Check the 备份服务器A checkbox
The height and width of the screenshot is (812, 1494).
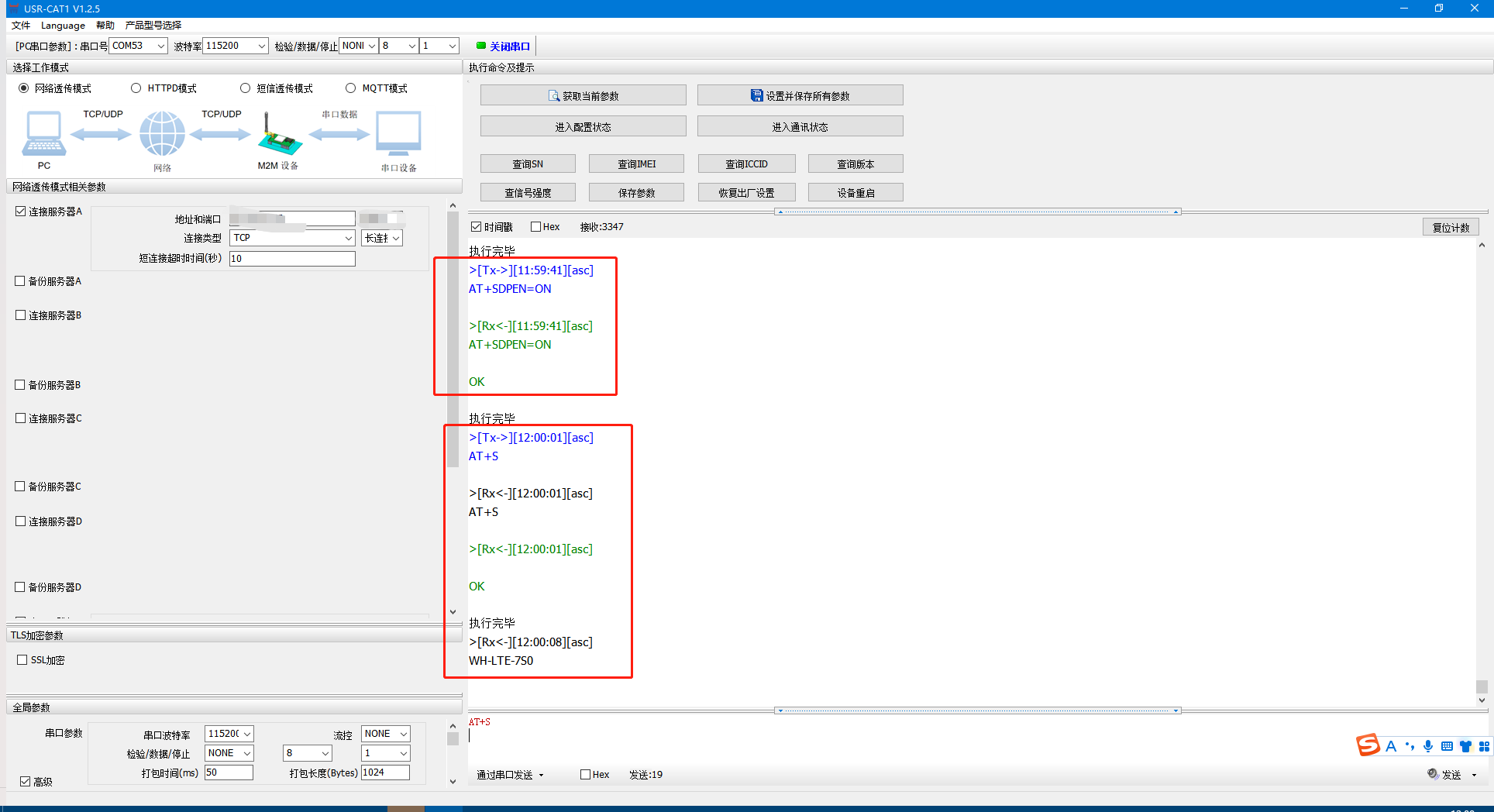click(x=20, y=281)
